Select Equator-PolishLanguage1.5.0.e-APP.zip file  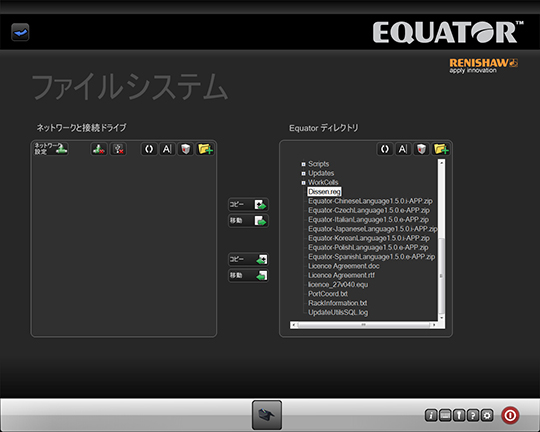368,248
